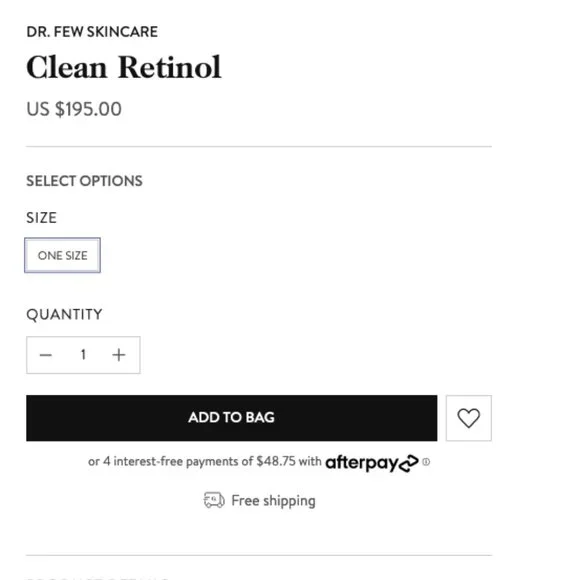580x580 pixels.
Task: Decrease quantity with the minus icon
Action: tap(45, 355)
